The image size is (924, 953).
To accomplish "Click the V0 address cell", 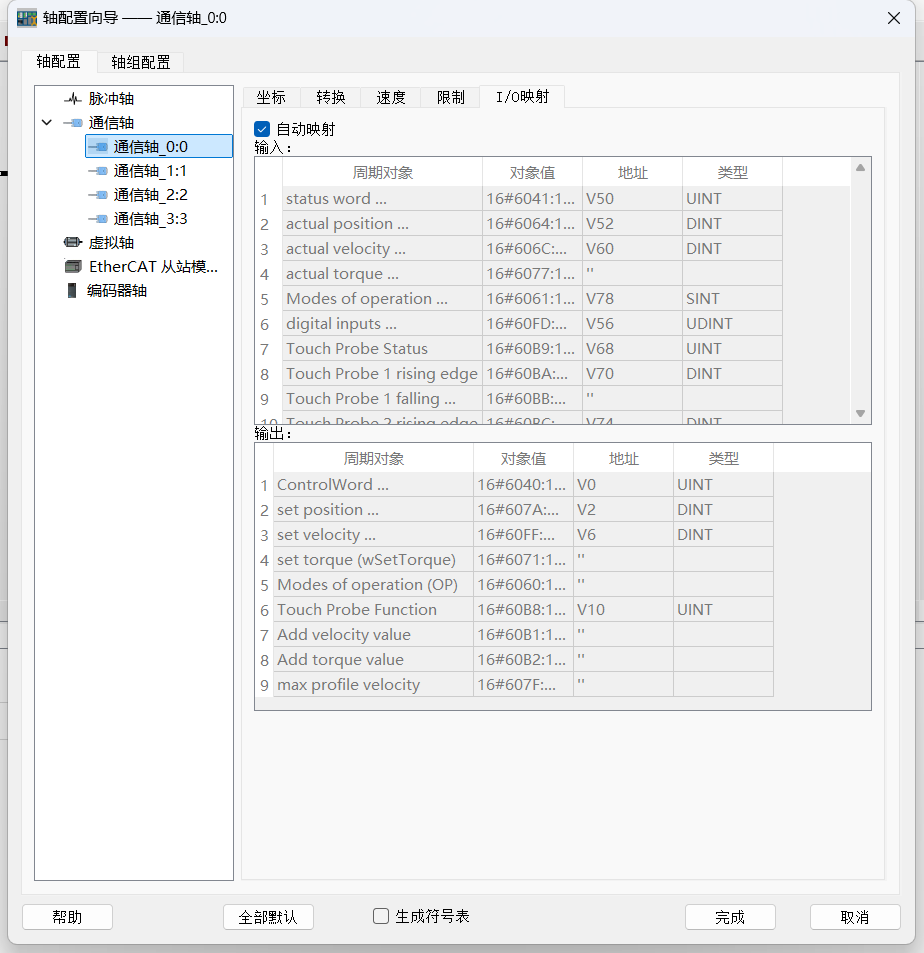I will click(623, 484).
